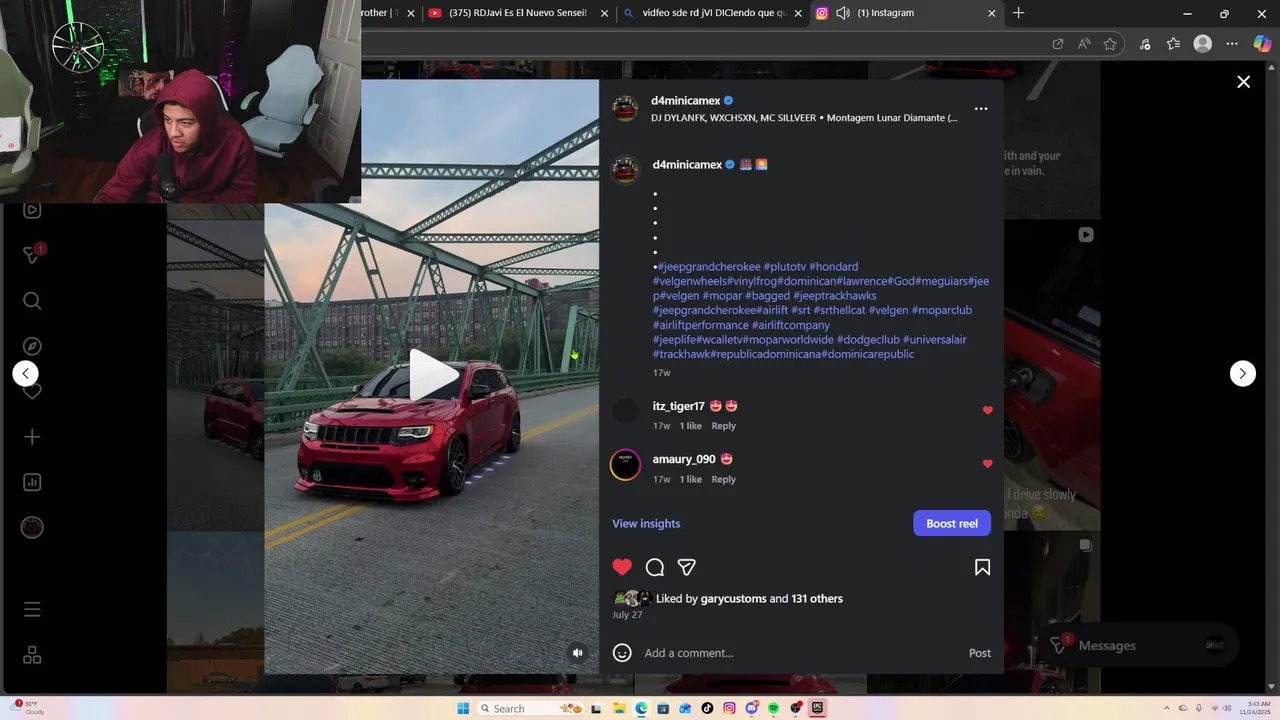Open Edge profile avatar
The height and width of the screenshot is (720, 1280).
pos(1203,44)
